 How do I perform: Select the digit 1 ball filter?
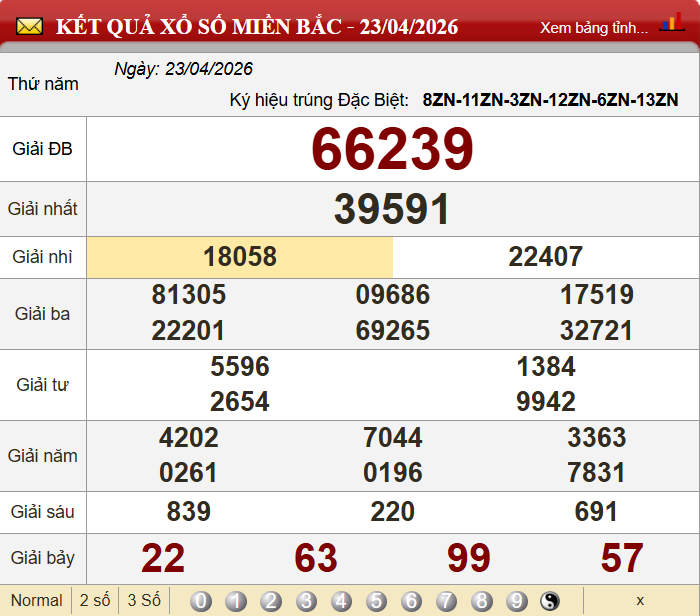(236, 601)
